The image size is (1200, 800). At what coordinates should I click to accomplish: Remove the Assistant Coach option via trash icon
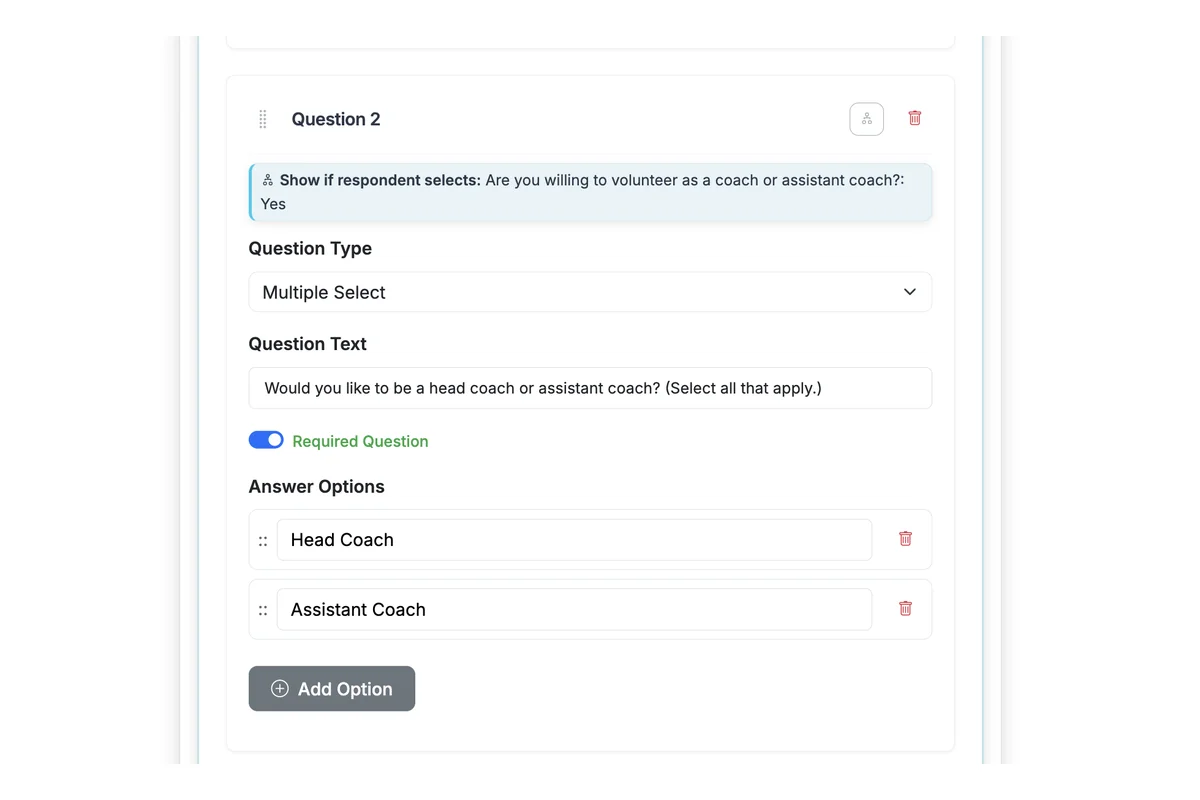pyautogui.click(x=905, y=608)
